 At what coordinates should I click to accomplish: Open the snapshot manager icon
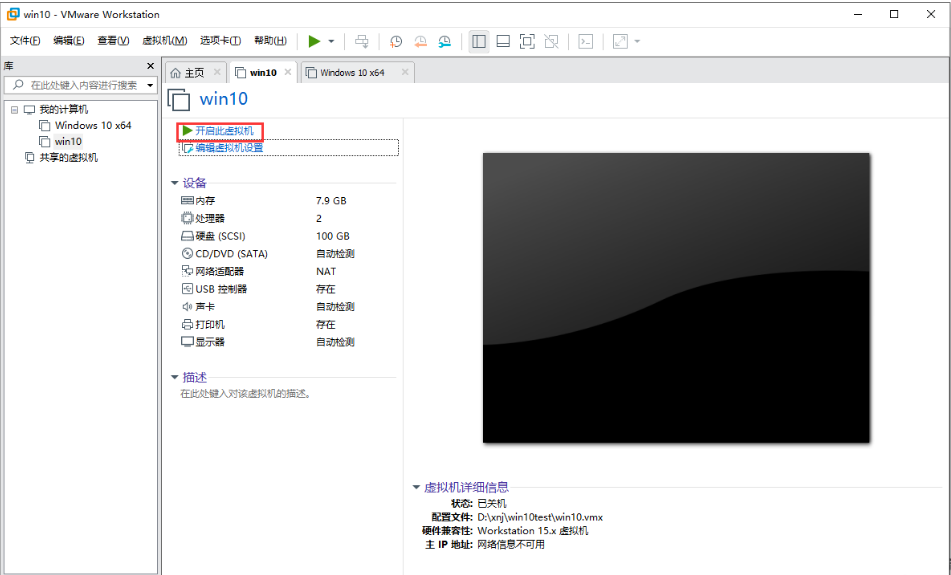445,41
